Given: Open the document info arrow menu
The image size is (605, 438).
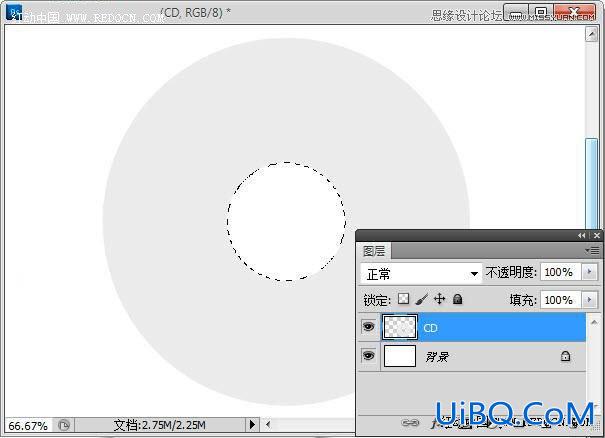Looking at the screenshot, I should pos(252,425).
